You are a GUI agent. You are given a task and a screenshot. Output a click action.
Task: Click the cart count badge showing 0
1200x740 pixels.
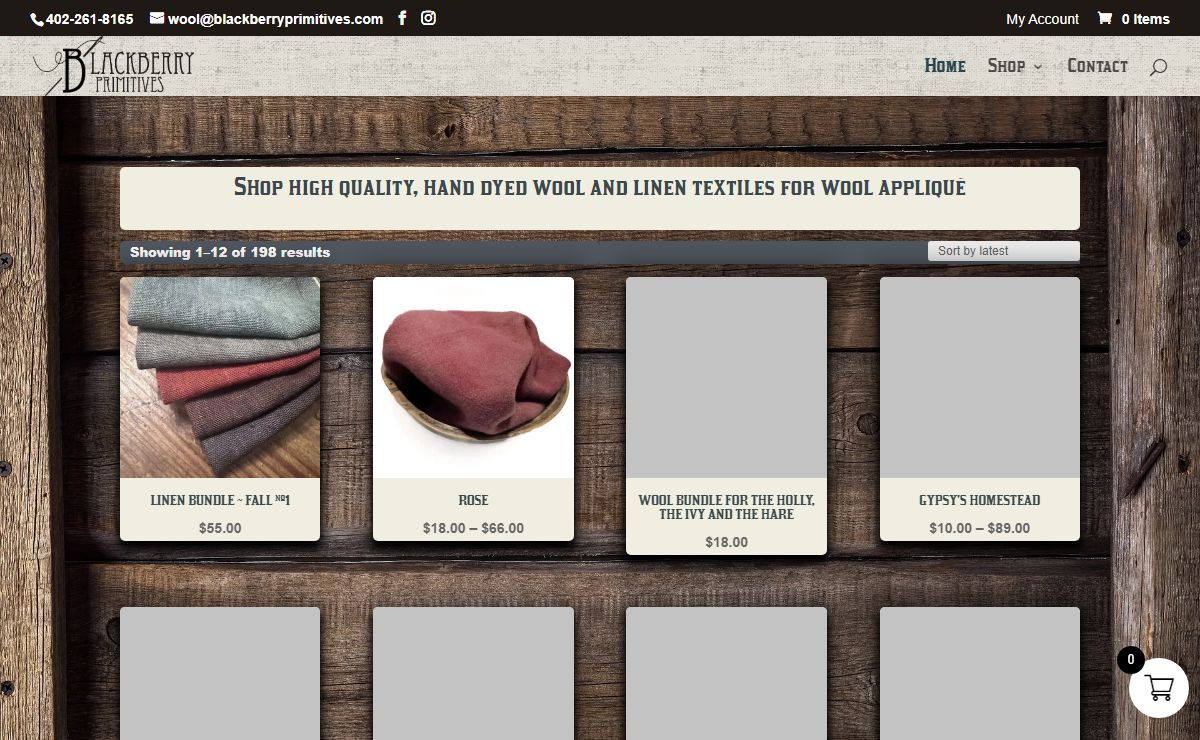click(1131, 660)
